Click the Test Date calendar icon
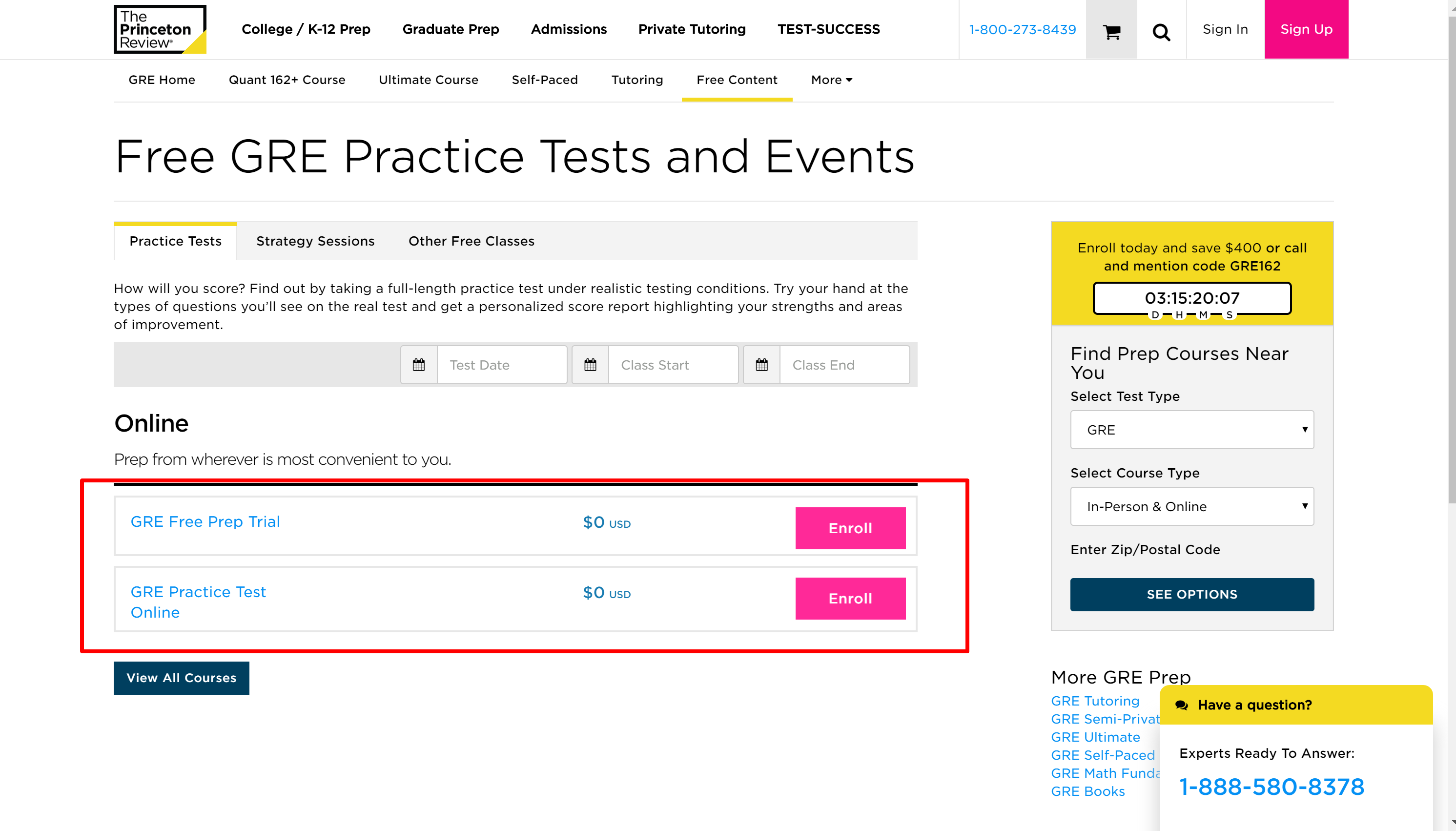The height and width of the screenshot is (831, 1456). coord(419,365)
